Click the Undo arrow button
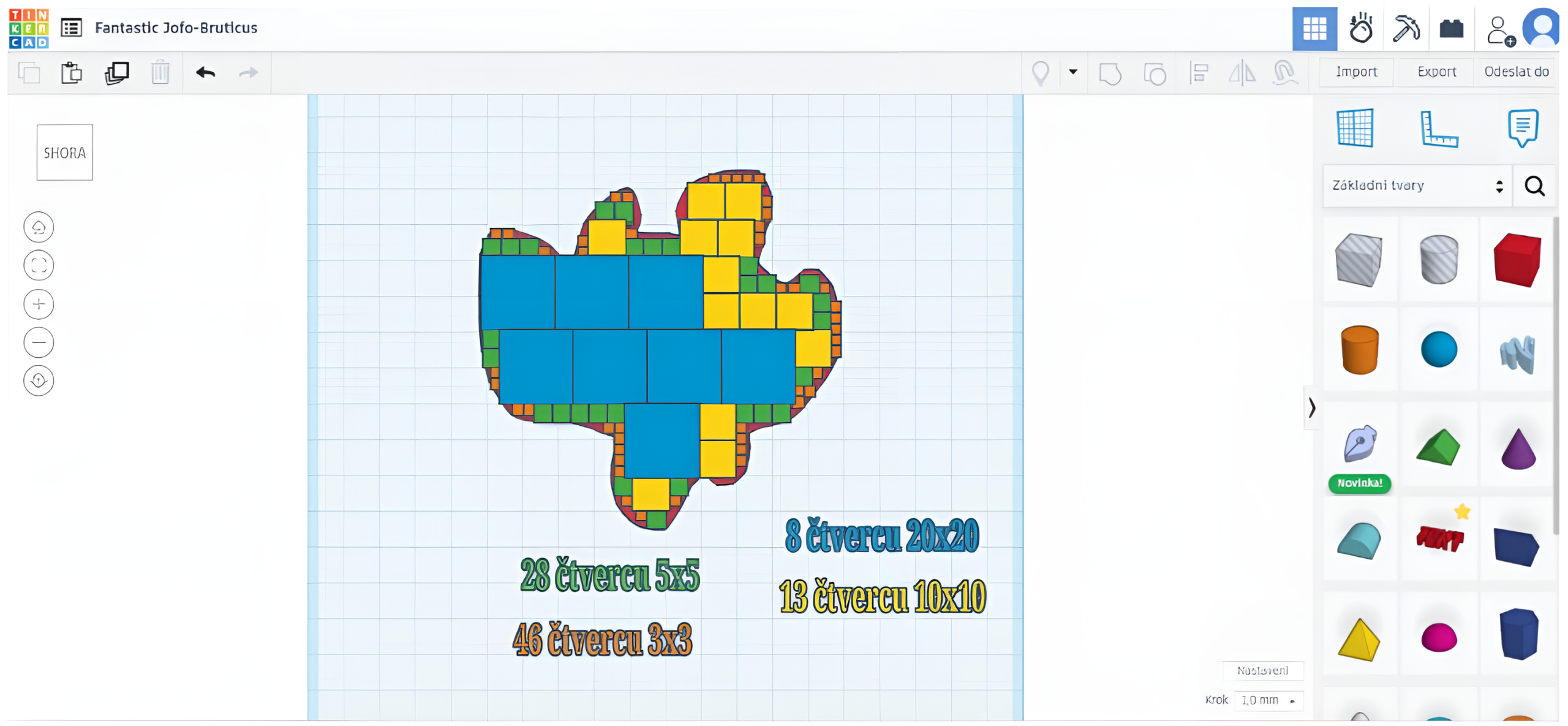Image resolution: width=1568 pixels, height=726 pixels. 205,72
